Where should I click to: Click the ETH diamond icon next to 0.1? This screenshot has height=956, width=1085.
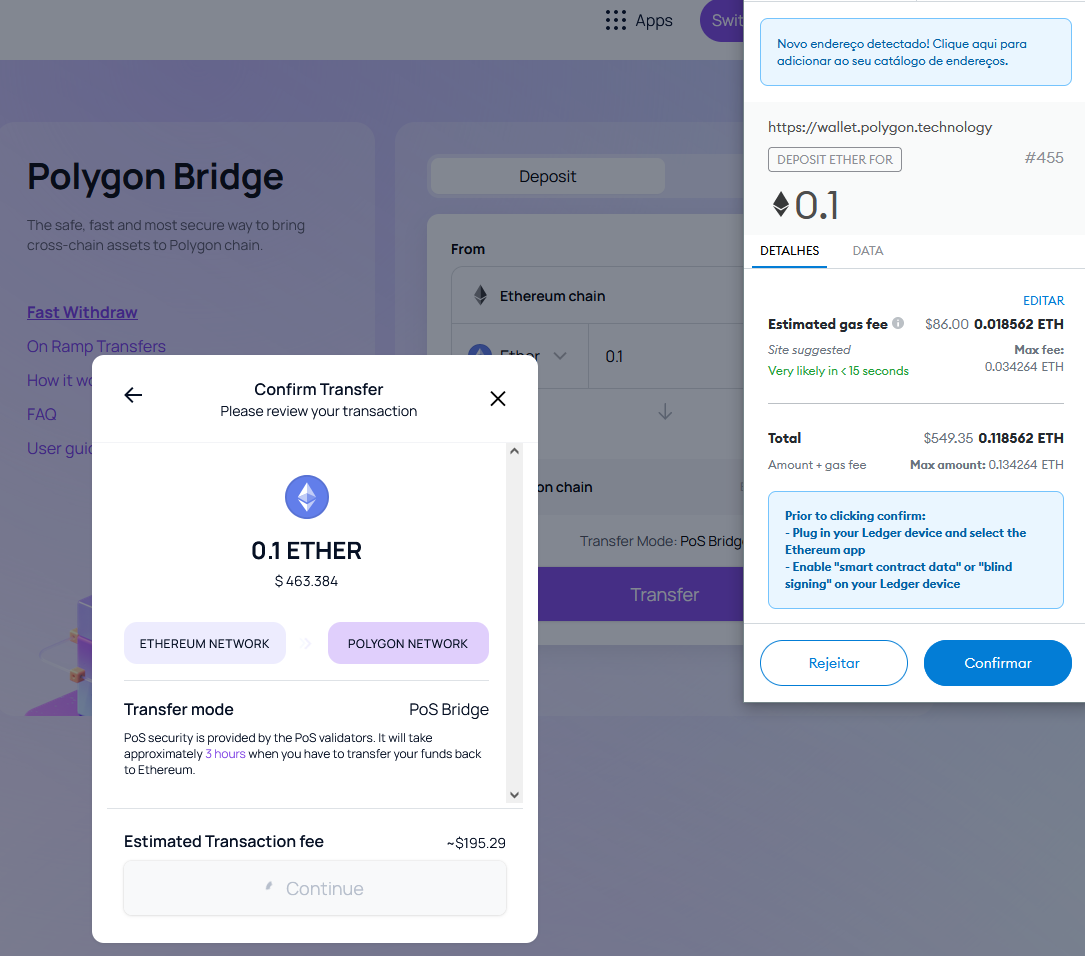tap(781, 204)
